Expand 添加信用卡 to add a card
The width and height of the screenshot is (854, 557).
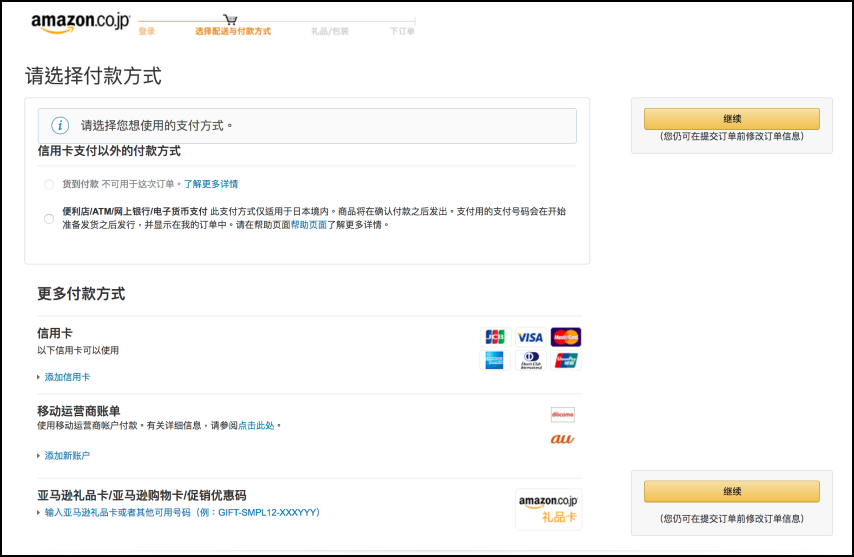coord(66,377)
